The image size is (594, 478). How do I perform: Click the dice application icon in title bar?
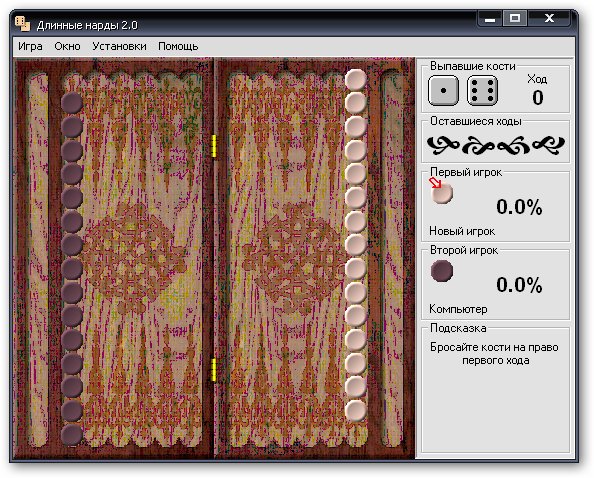point(22,24)
